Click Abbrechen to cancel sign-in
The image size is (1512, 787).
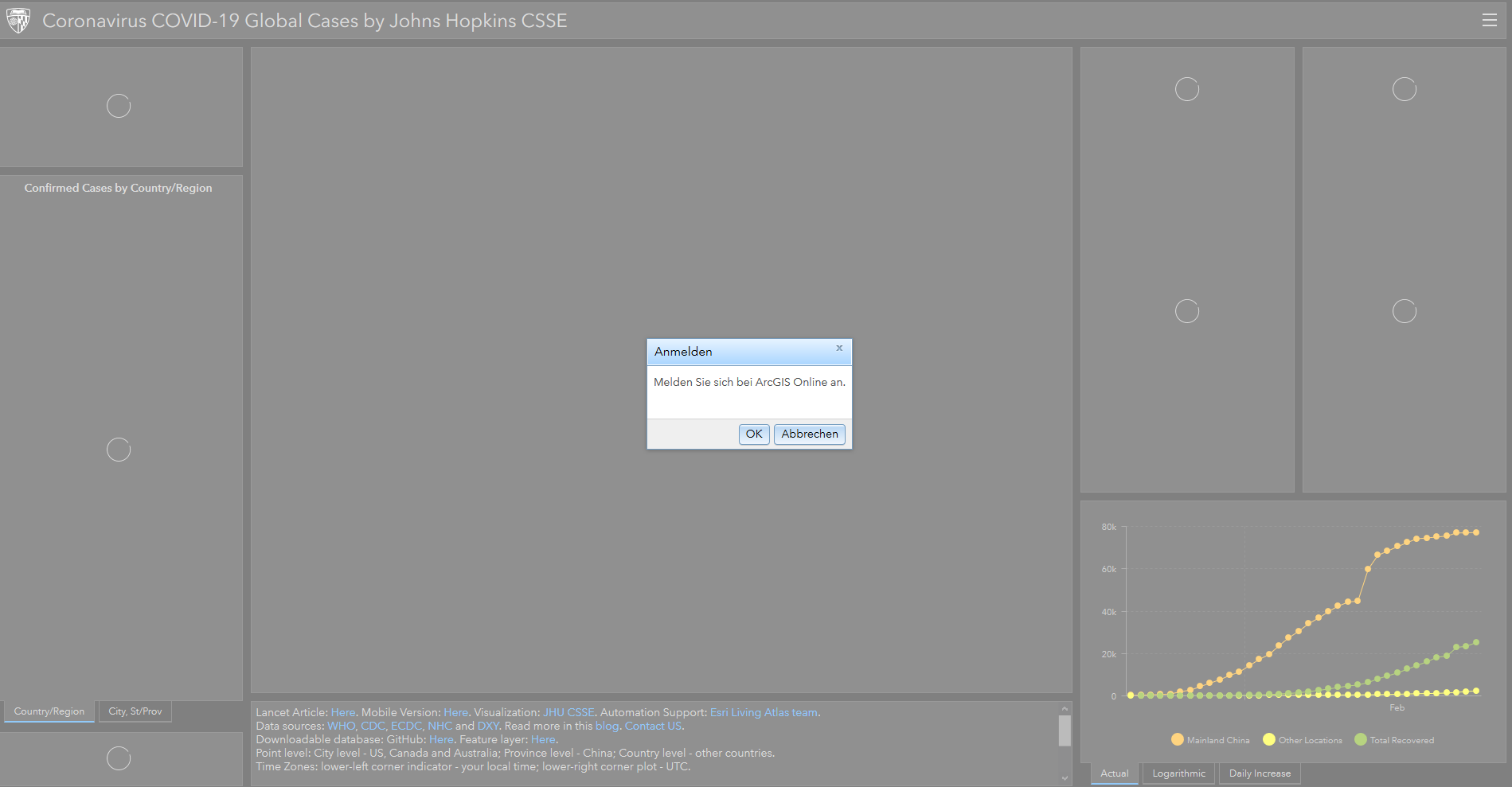810,434
